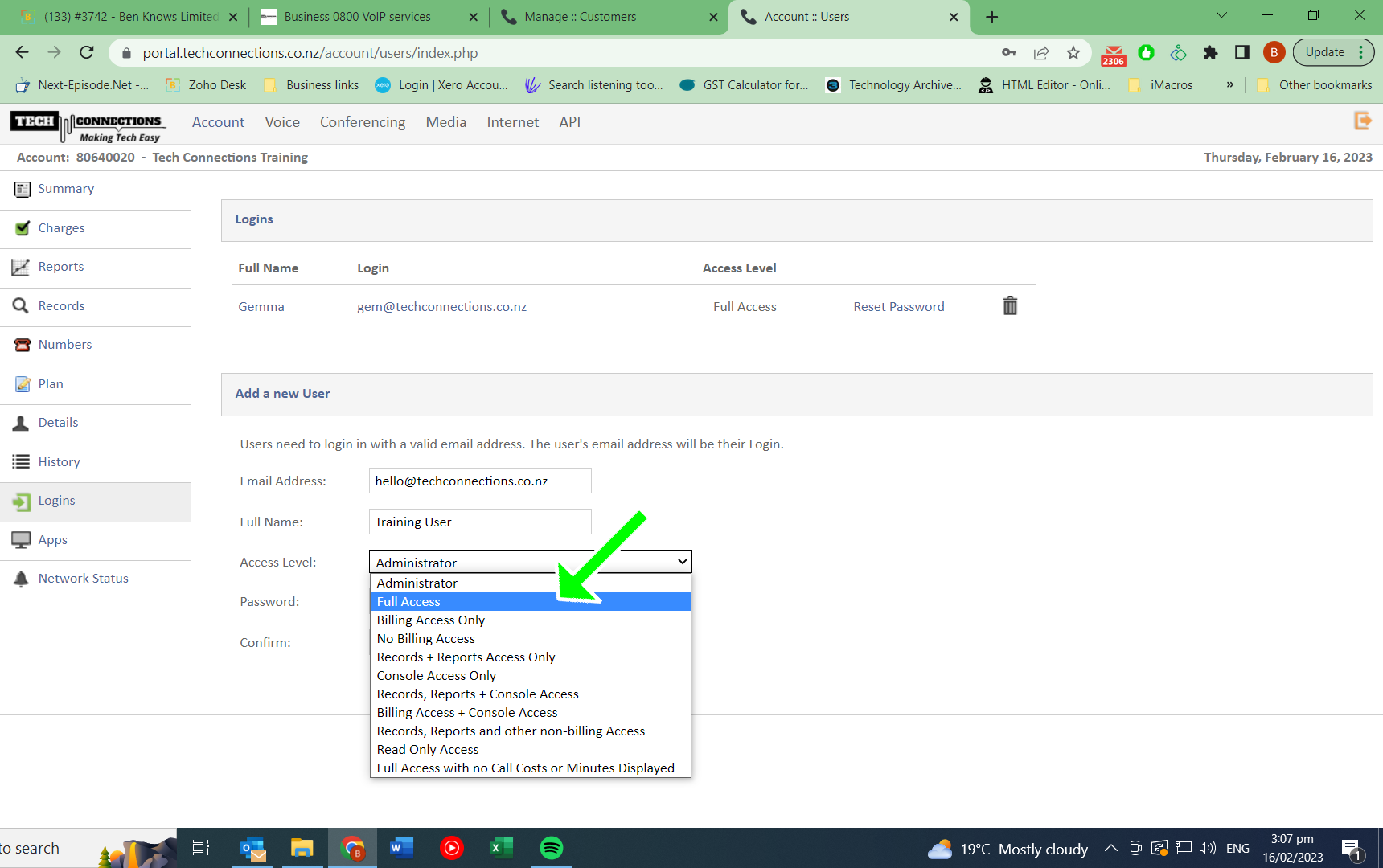The height and width of the screenshot is (868, 1383).
Task: Open Logins in the sidebar
Action: click(x=95, y=501)
